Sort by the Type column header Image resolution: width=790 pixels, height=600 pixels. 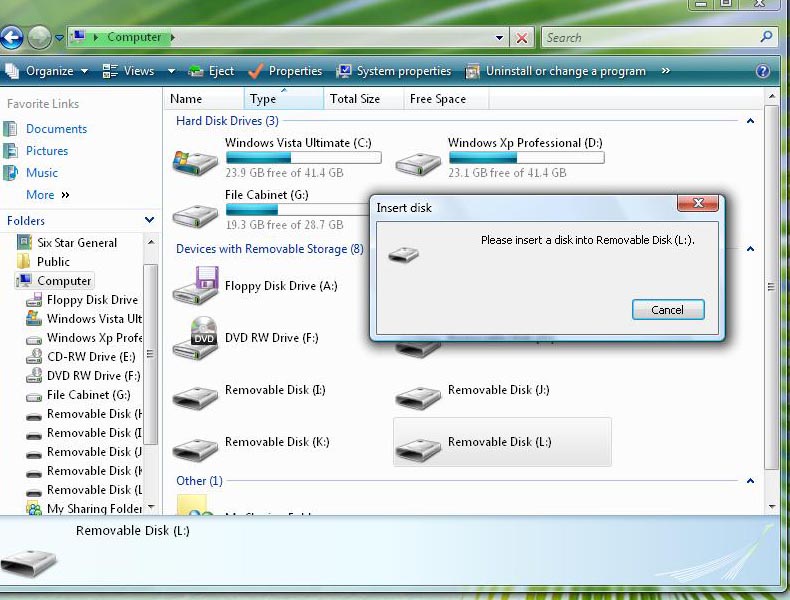[284, 99]
